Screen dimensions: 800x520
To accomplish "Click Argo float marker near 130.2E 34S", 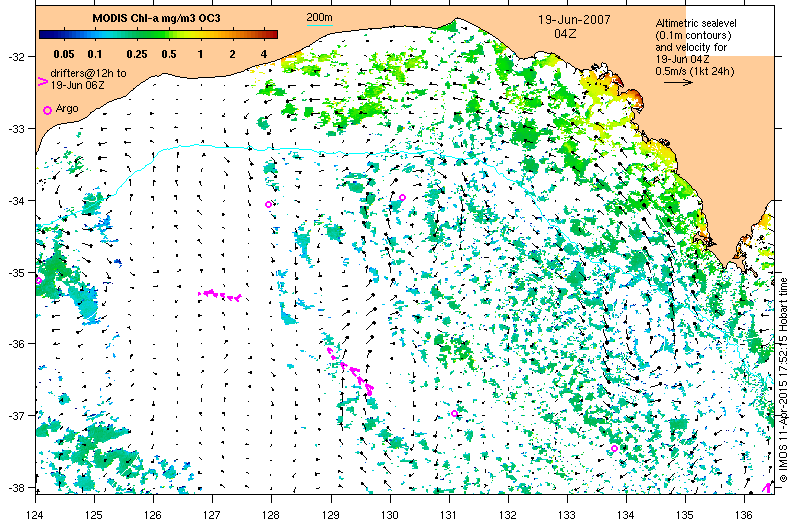I will (x=403, y=197).
